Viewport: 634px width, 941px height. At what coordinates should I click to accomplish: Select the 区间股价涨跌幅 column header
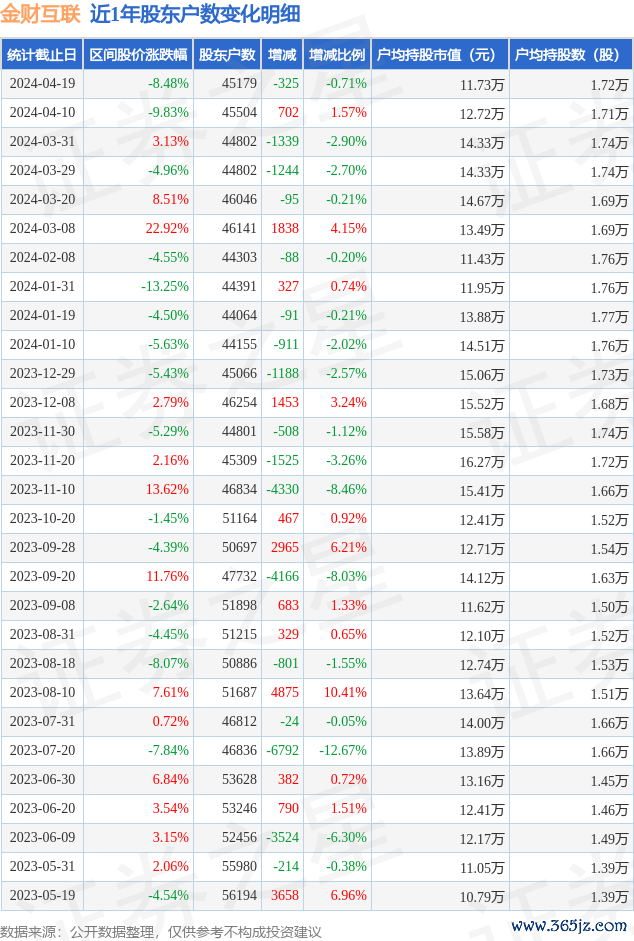(x=137, y=56)
